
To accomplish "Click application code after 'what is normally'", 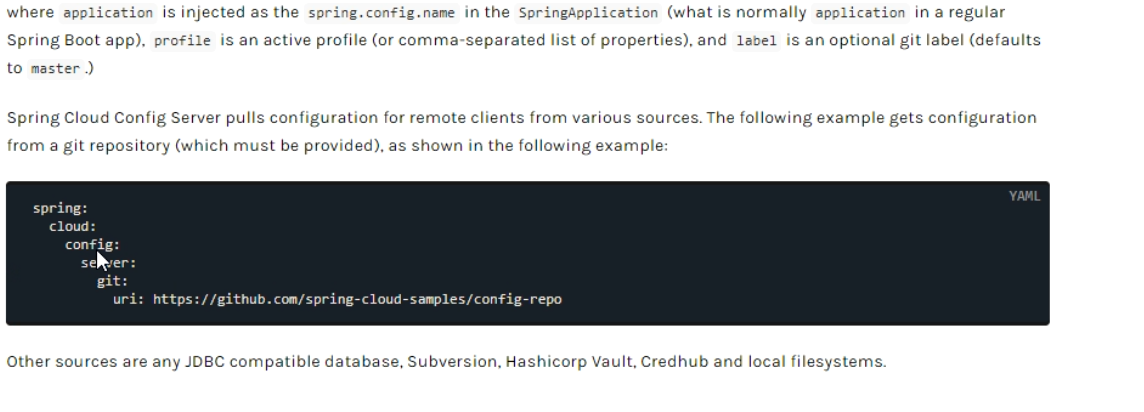I will (x=860, y=12).
